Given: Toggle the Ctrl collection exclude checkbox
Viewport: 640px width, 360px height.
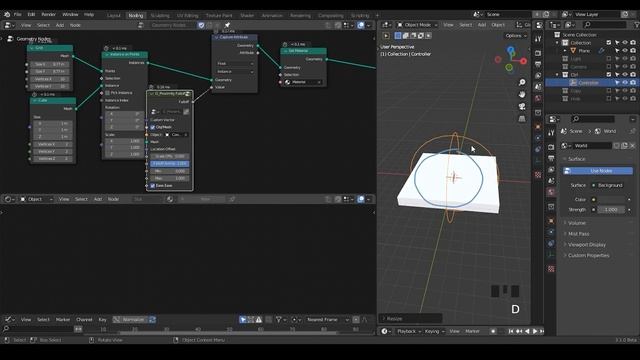Looking at the screenshot, I should click(609, 75).
